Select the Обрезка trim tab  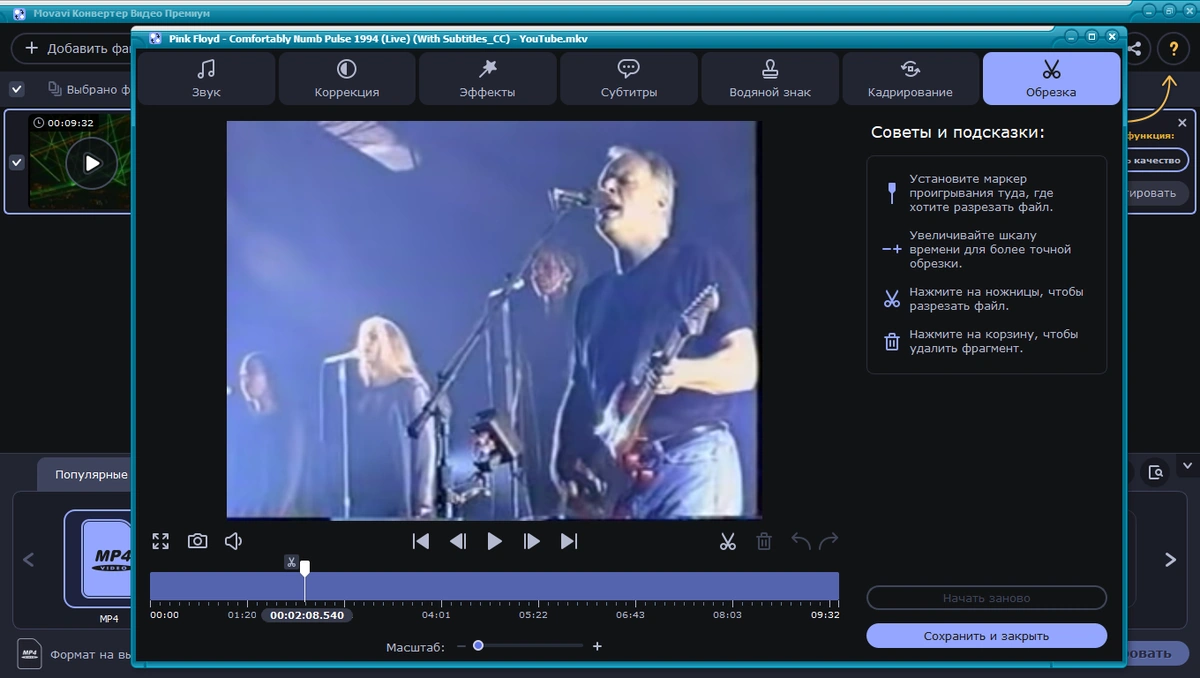1051,79
